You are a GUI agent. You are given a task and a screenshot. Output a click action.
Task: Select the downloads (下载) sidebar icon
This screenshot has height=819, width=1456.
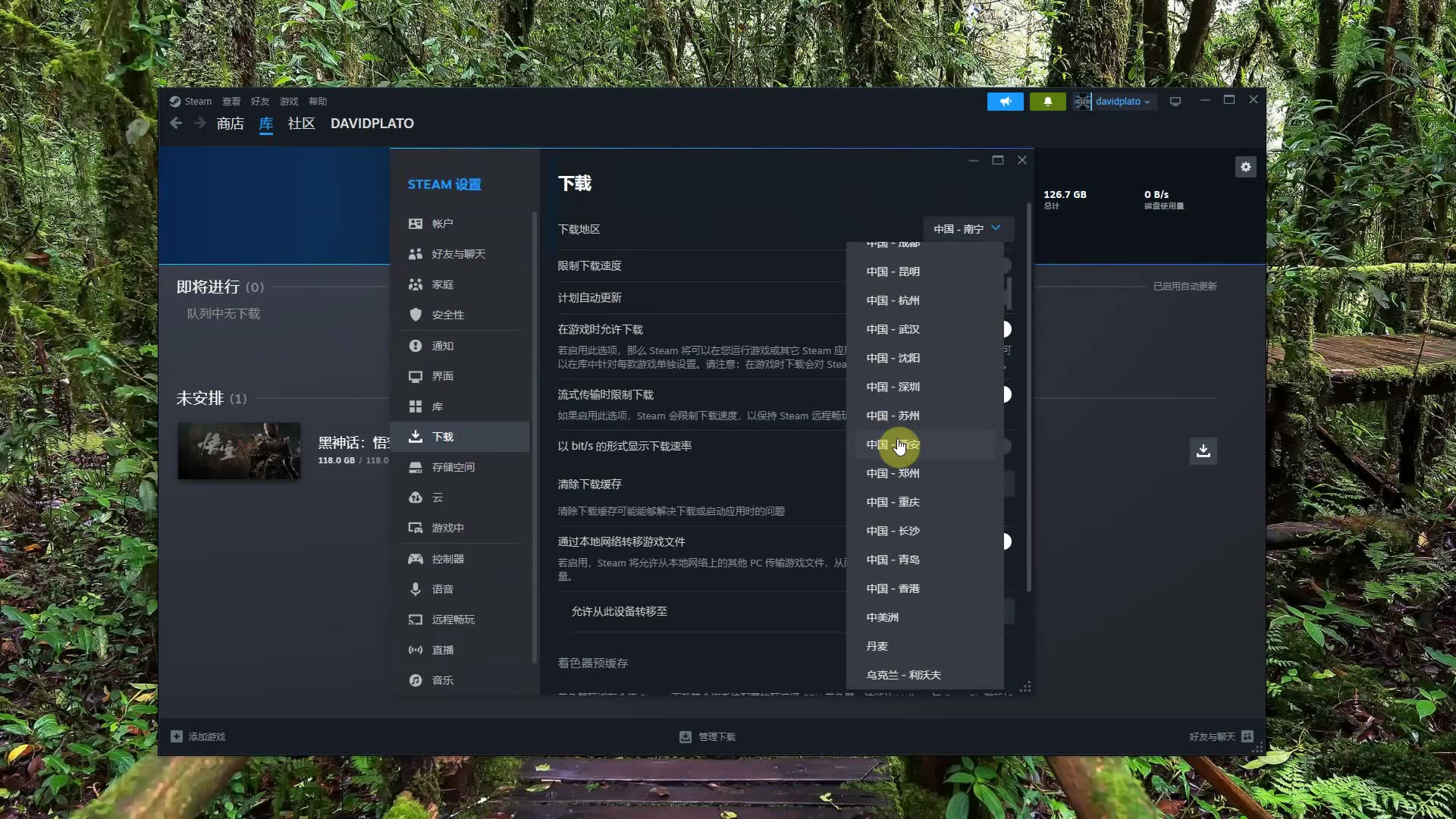coord(416,437)
